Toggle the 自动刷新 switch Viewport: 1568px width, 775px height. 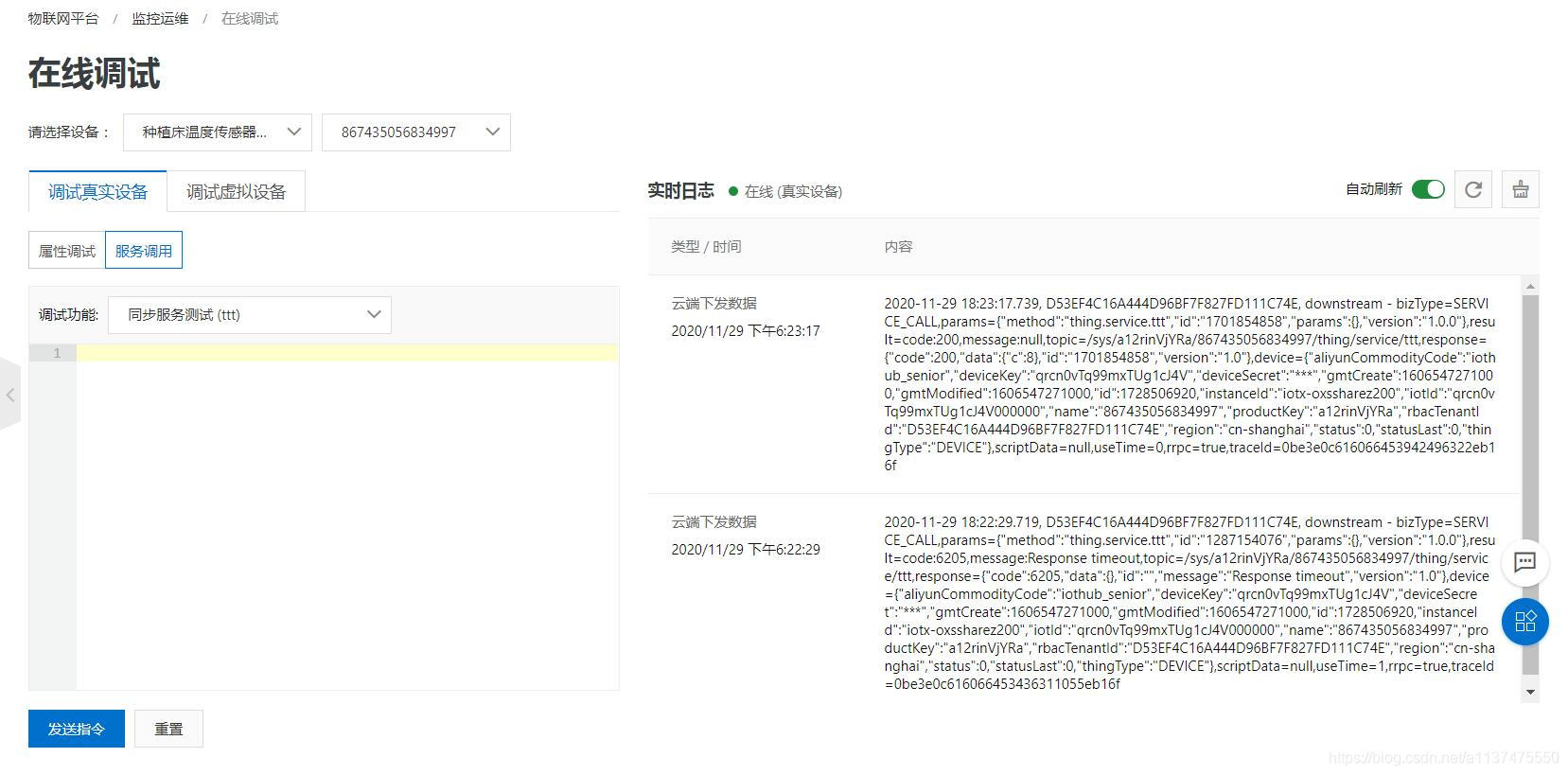pyautogui.click(x=1428, y=189)
